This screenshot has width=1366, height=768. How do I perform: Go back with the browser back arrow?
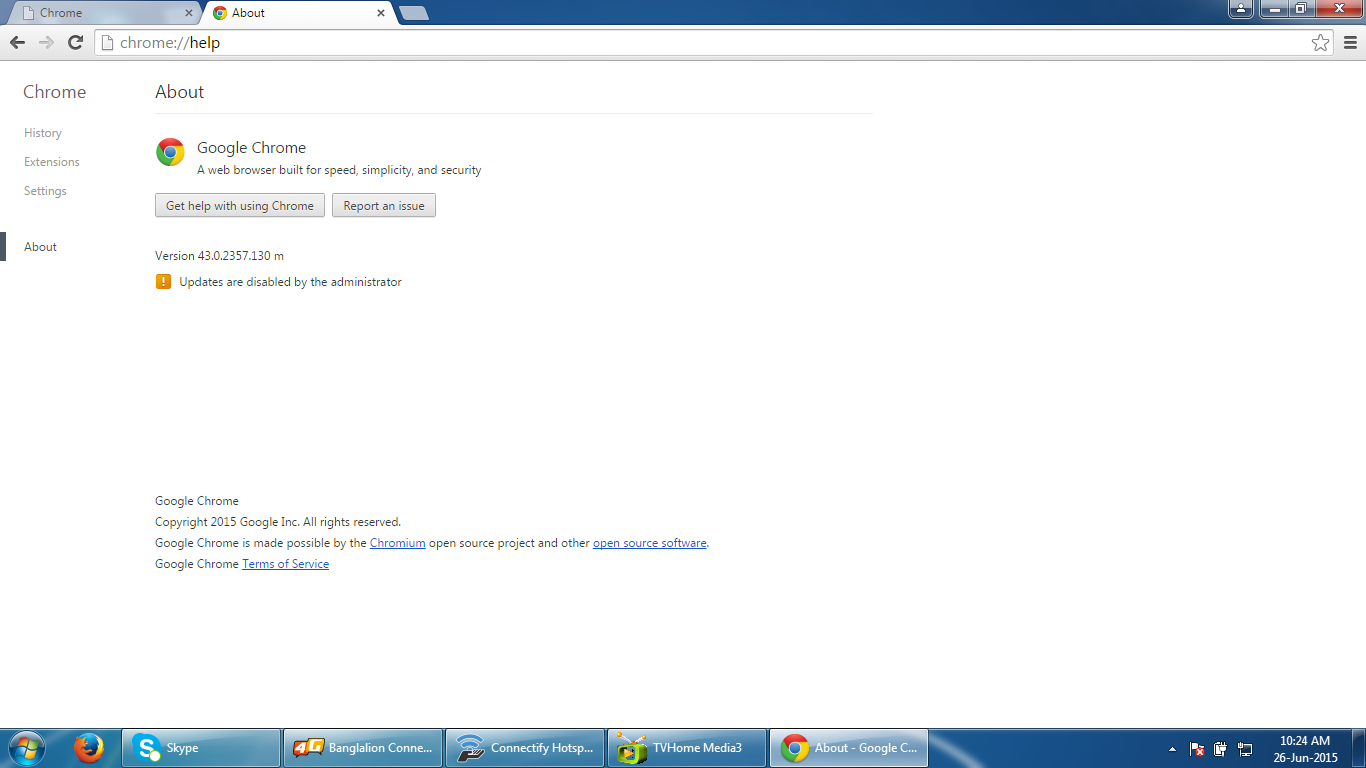pos(17,42)
